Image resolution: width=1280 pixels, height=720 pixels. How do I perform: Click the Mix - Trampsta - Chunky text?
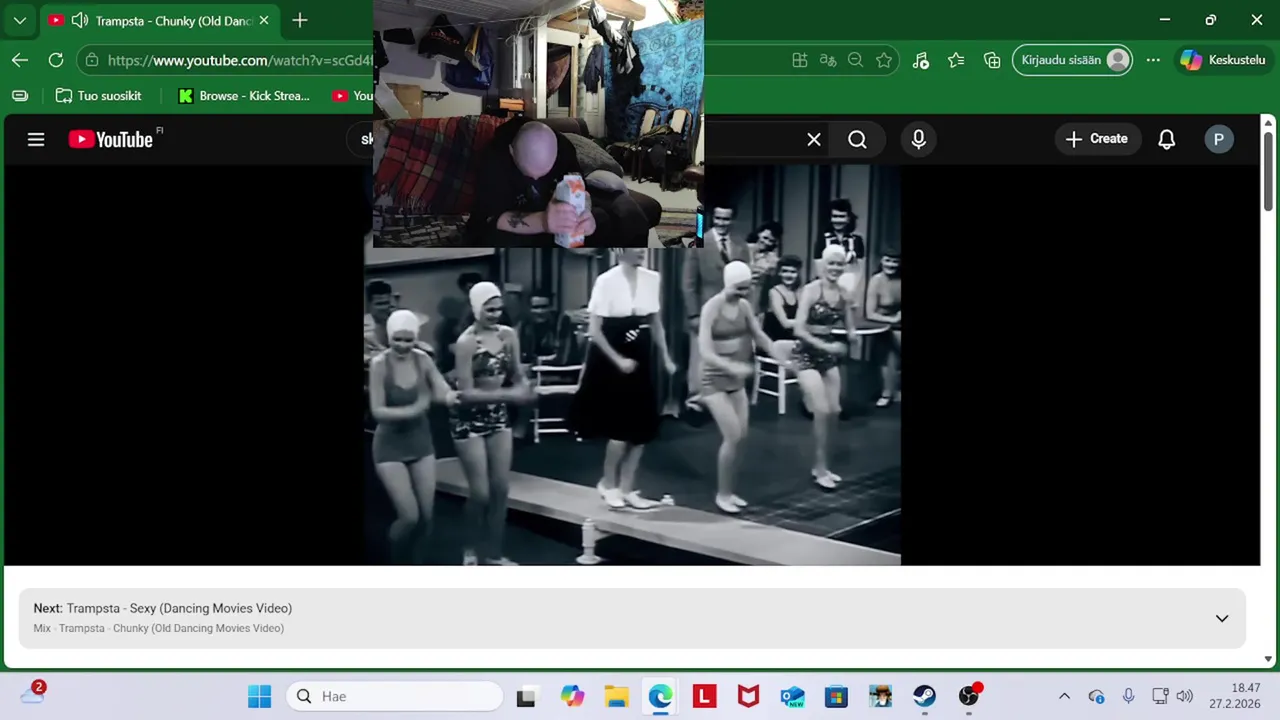tap(159, 628)
